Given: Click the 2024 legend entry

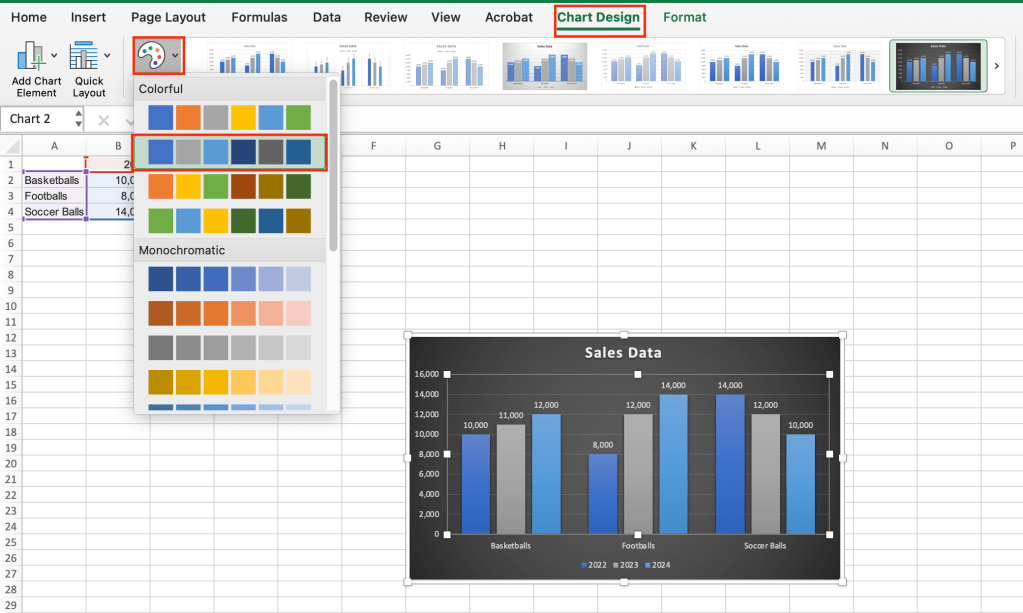Looking at the screenshot, I should point(658,565).
